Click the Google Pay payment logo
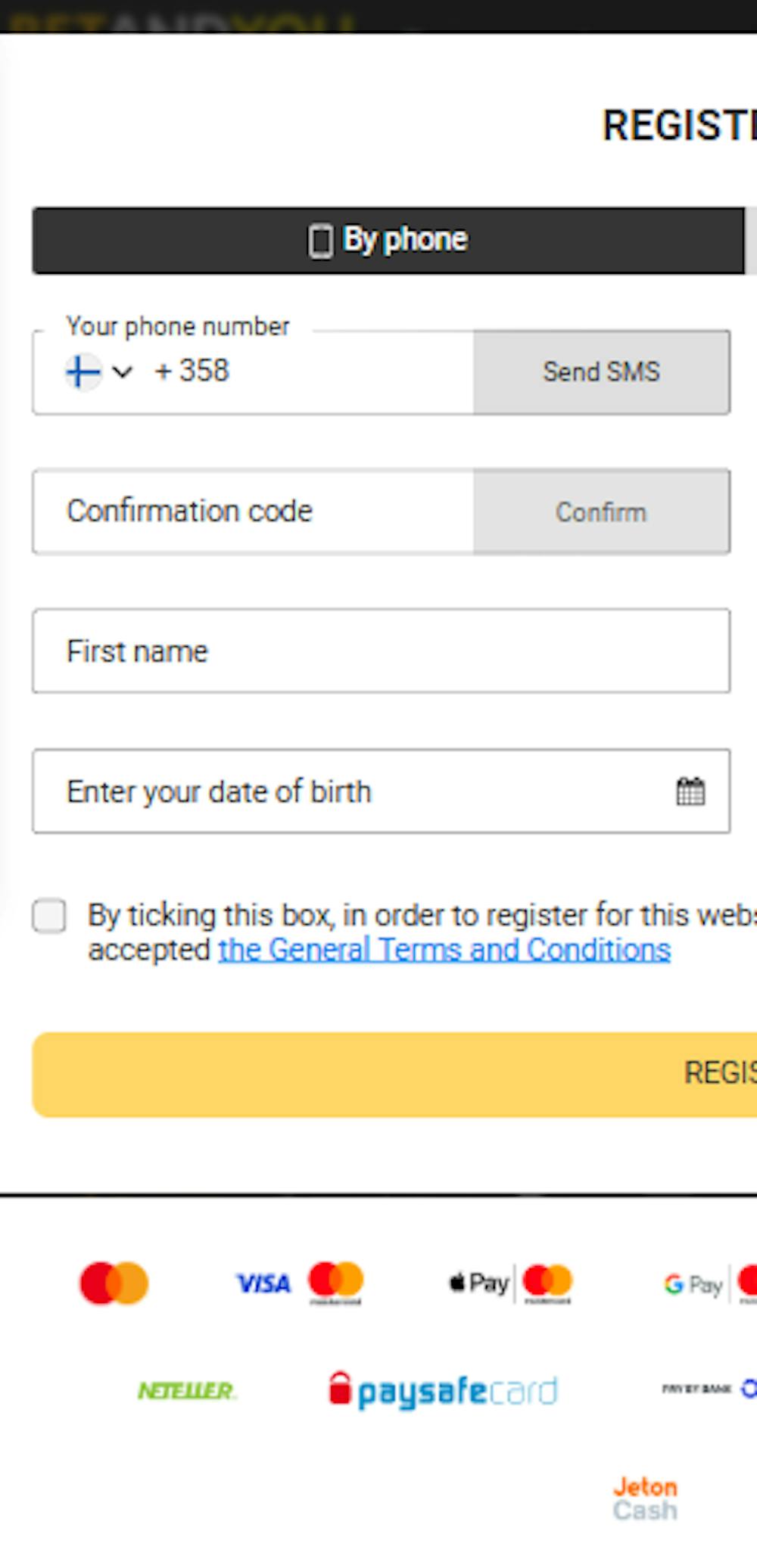This screenshot has width=757, height=1568. pyautogui.click(x=710, y=1283)
